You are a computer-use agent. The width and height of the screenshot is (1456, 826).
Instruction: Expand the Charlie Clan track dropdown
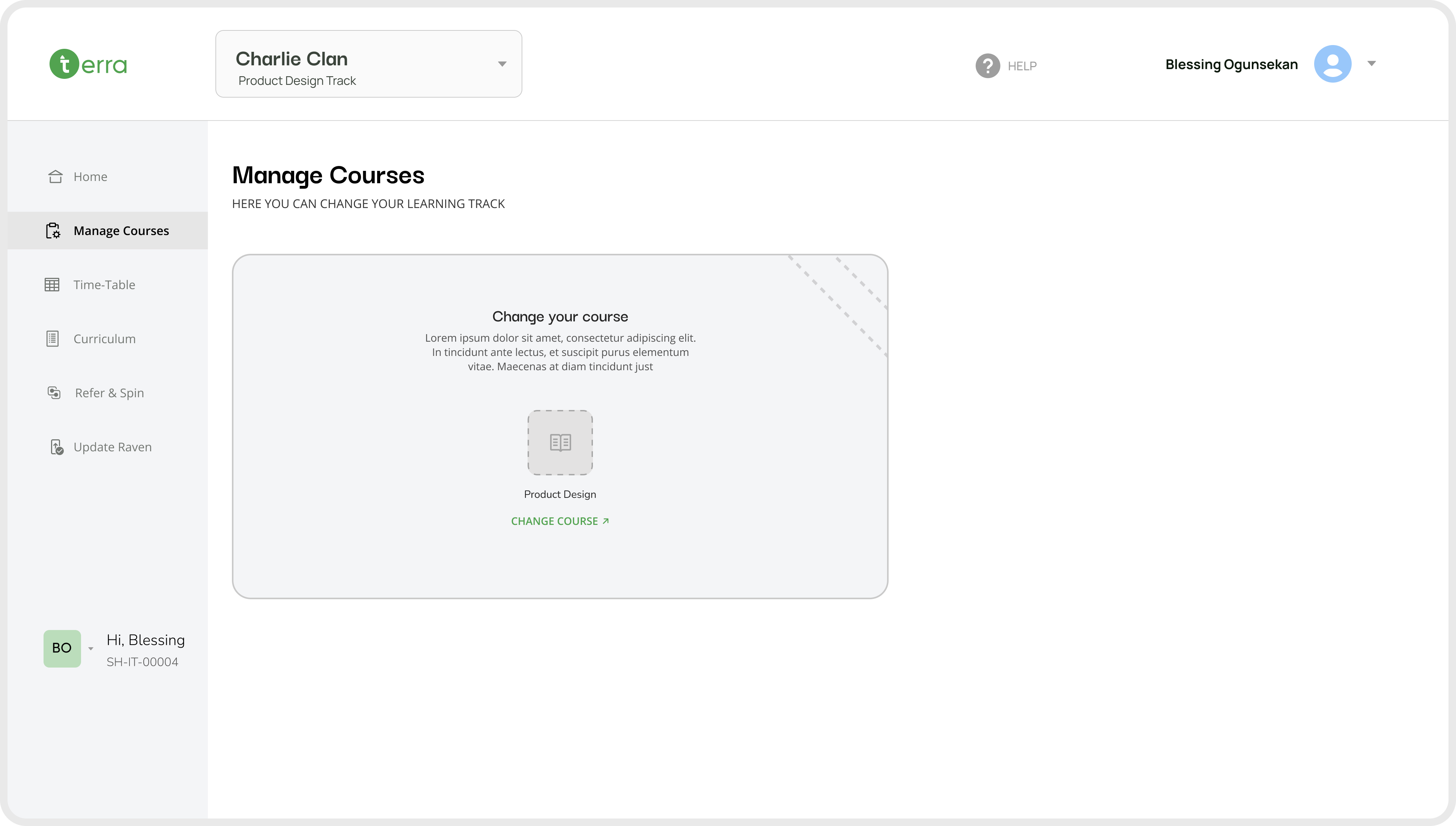click(502, 63)
